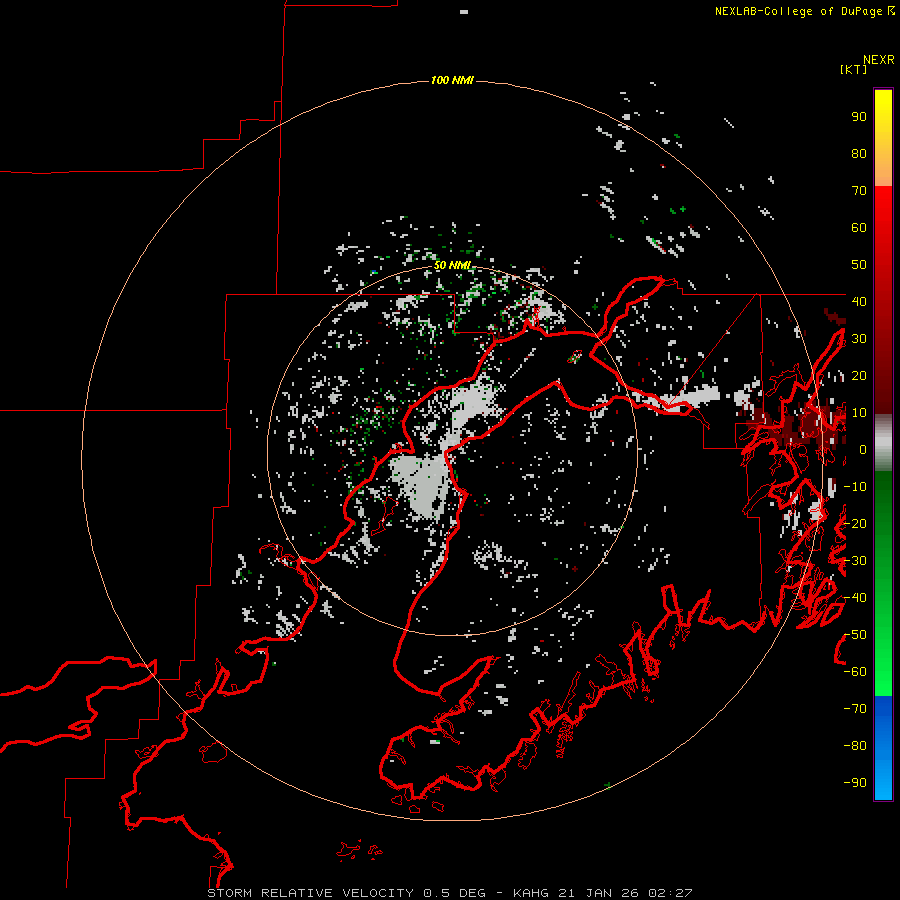Viewport: 900px width, 900px height.
Task: Click the -20 knot scale value
Action: [x=855, y=523]
